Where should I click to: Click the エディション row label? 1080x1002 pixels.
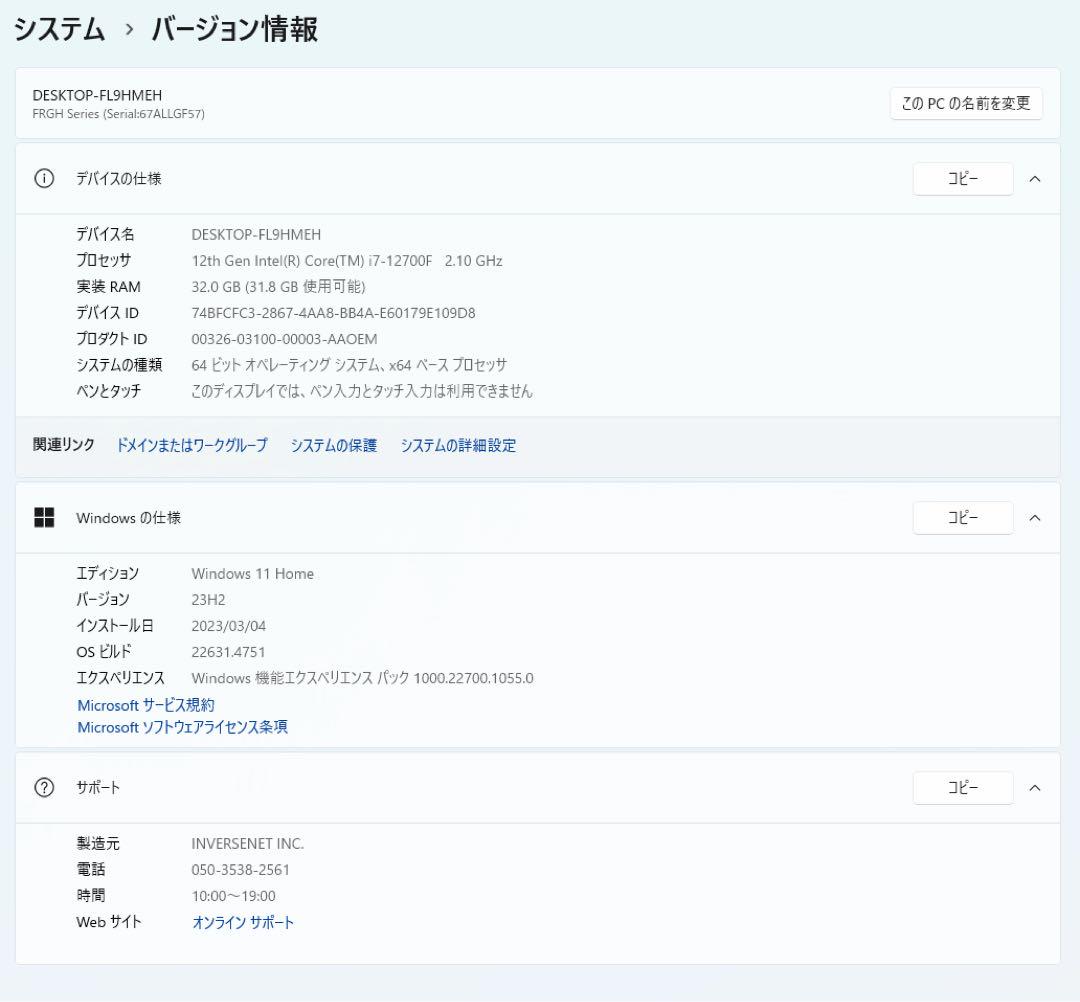[x=107, y=574]
